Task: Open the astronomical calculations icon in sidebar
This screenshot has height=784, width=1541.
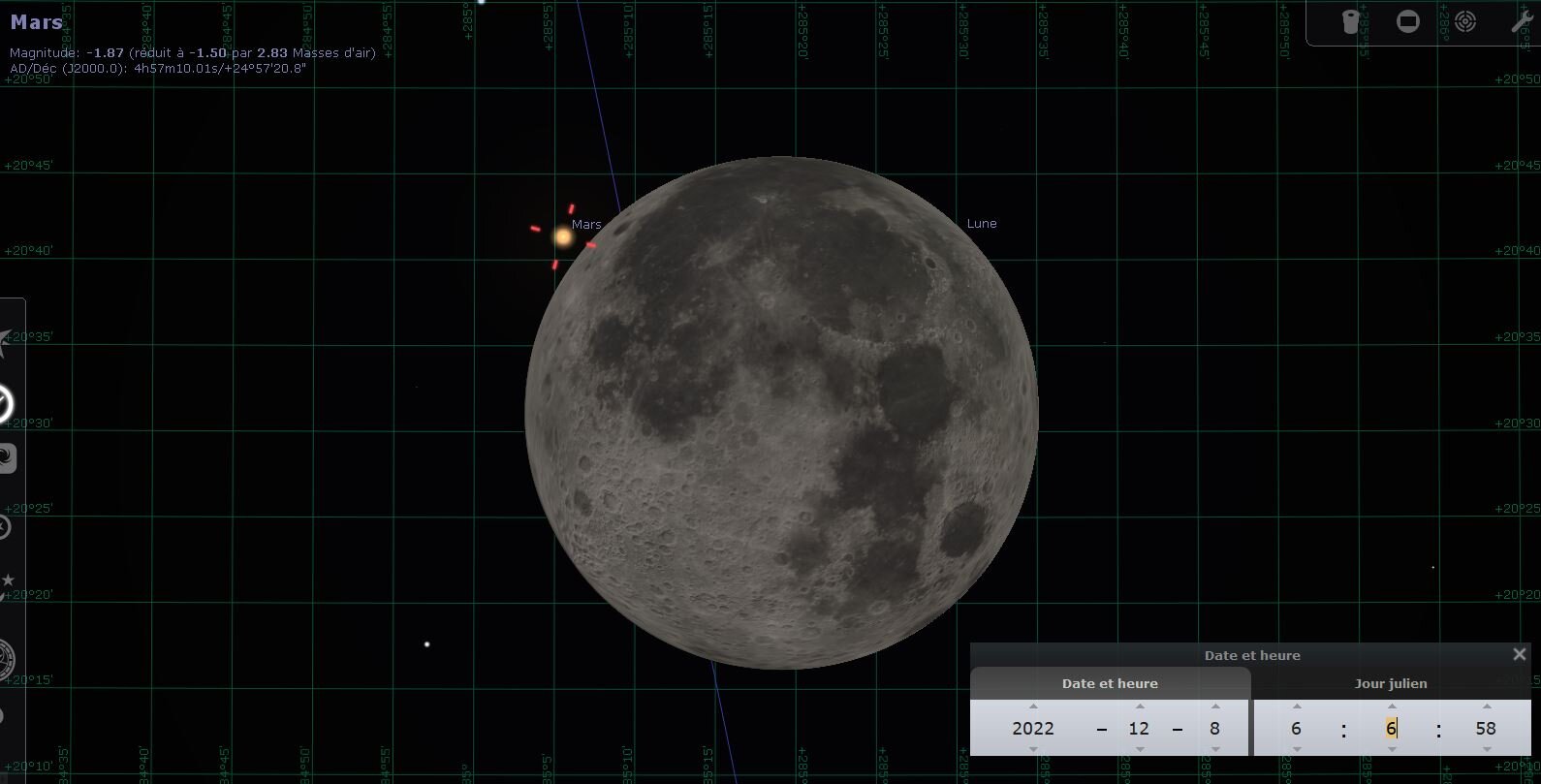Action: [7, 659]
